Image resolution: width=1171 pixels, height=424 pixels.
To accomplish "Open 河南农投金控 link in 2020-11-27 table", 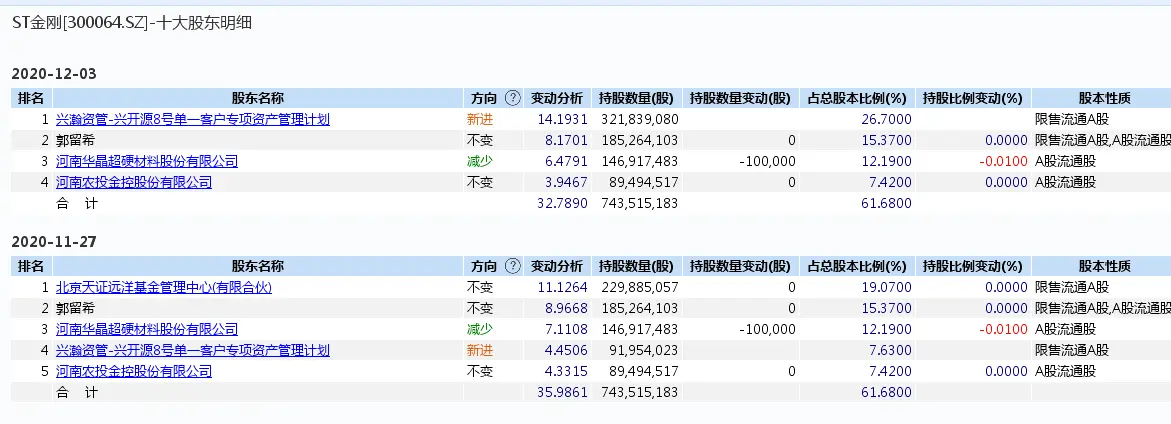I will coord(134,370).
